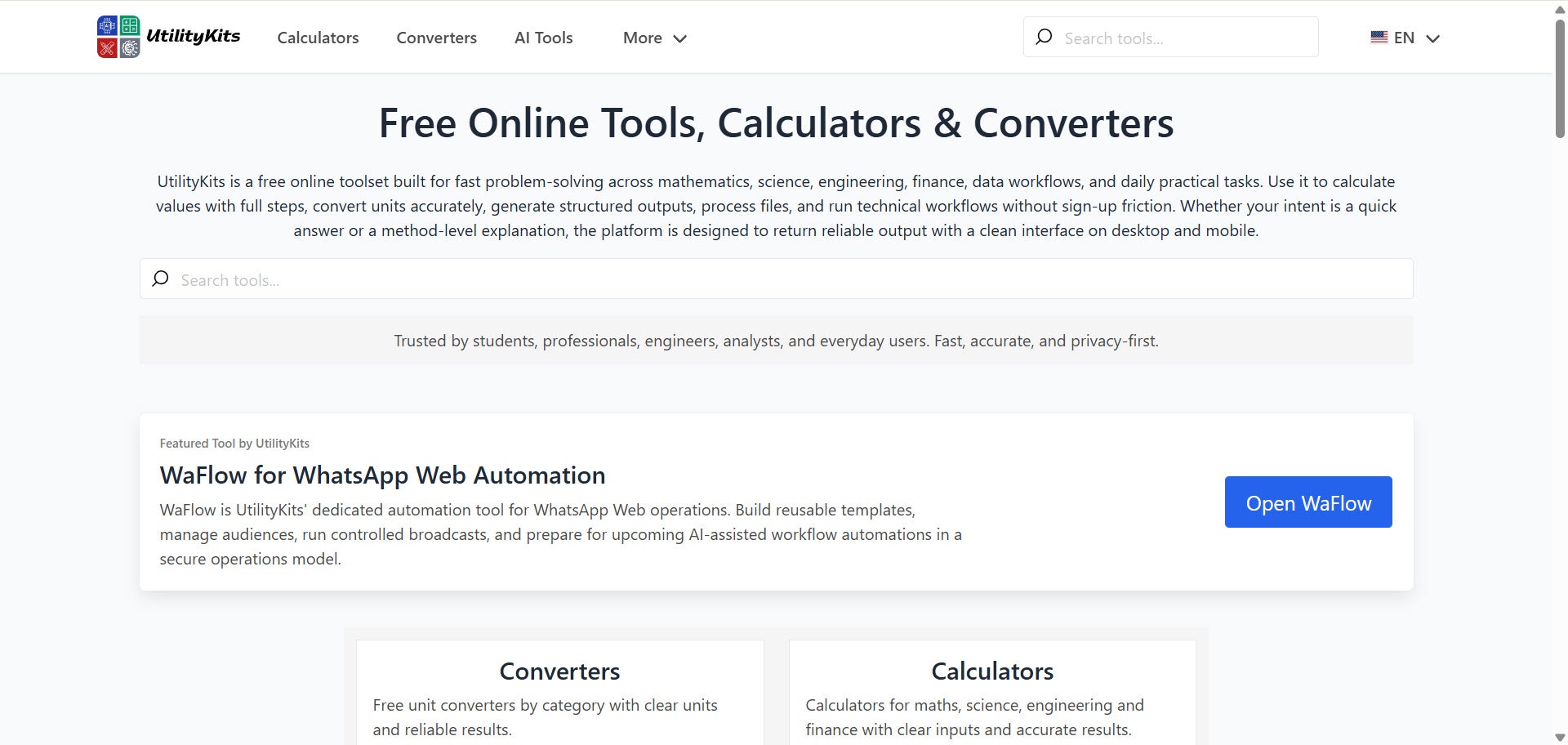1568x745 pixels.
Task: Open the Converters navigation item
Action: (436, 38)
